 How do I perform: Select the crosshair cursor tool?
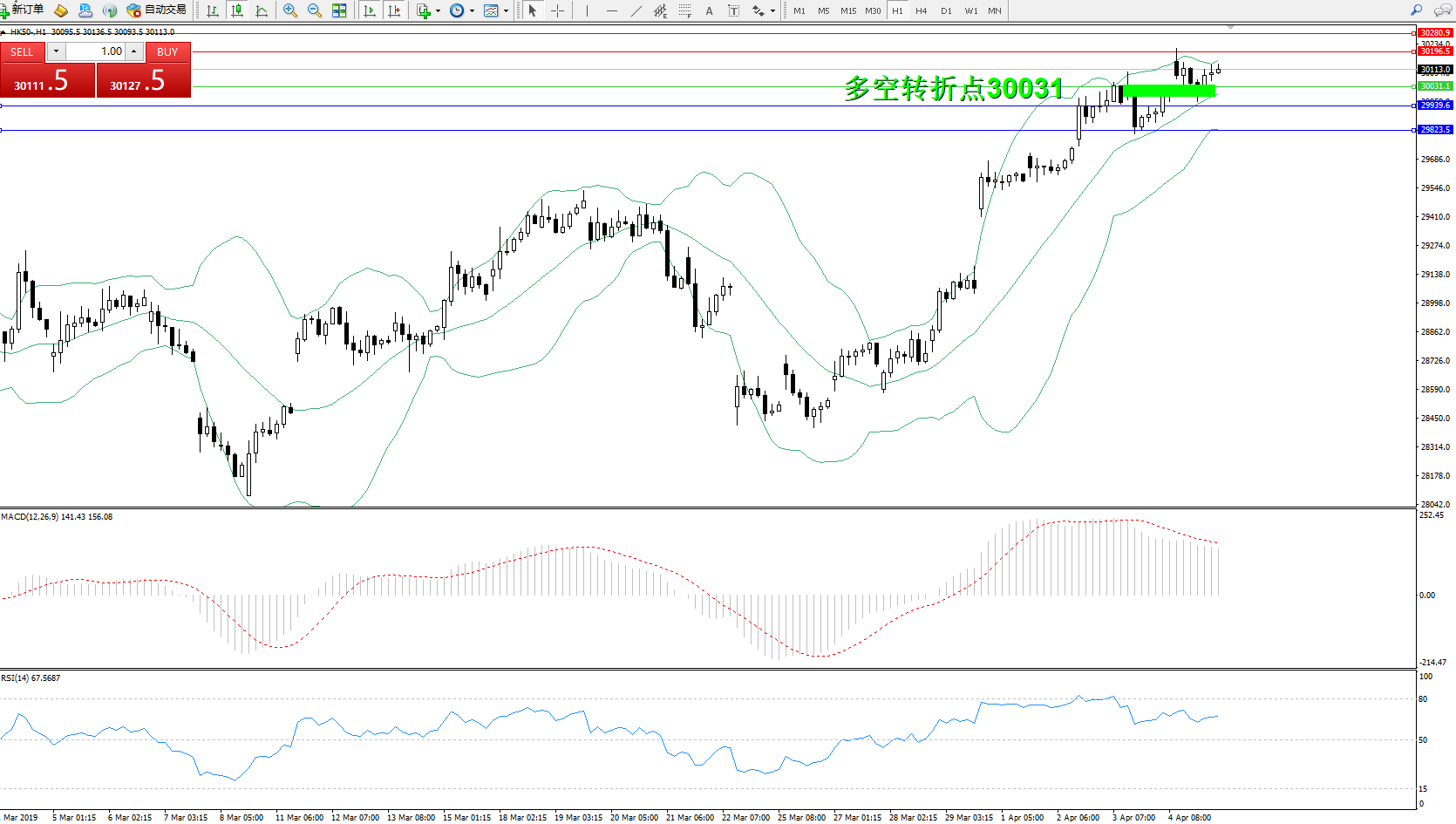click(x=558, y=10)
